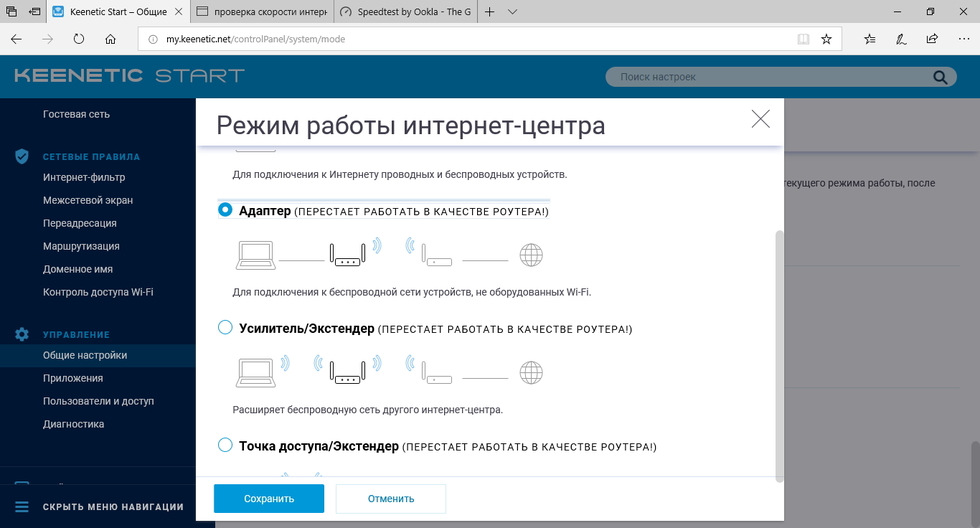Open Межсетевой экран in the sidebar
This screenshot has width=980, height=528.
coord(88,200)
